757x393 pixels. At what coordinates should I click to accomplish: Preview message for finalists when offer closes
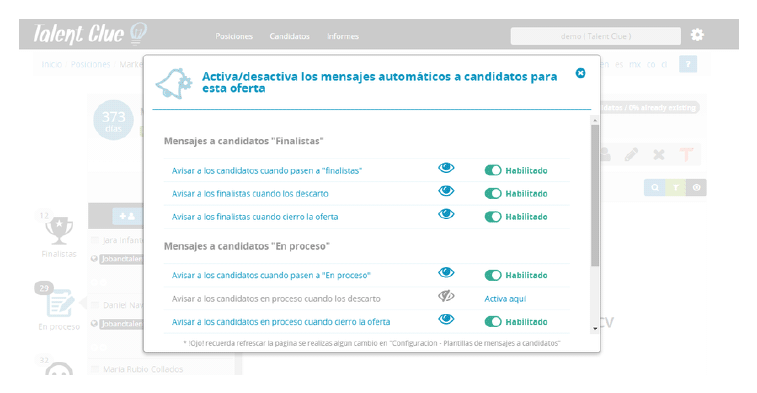(446, 214)
